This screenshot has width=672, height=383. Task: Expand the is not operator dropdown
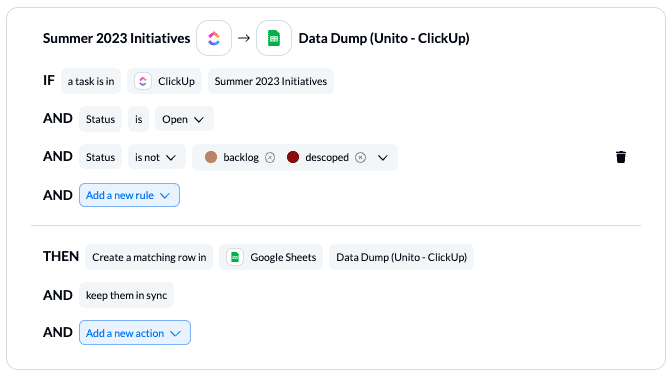pos(157,157)
